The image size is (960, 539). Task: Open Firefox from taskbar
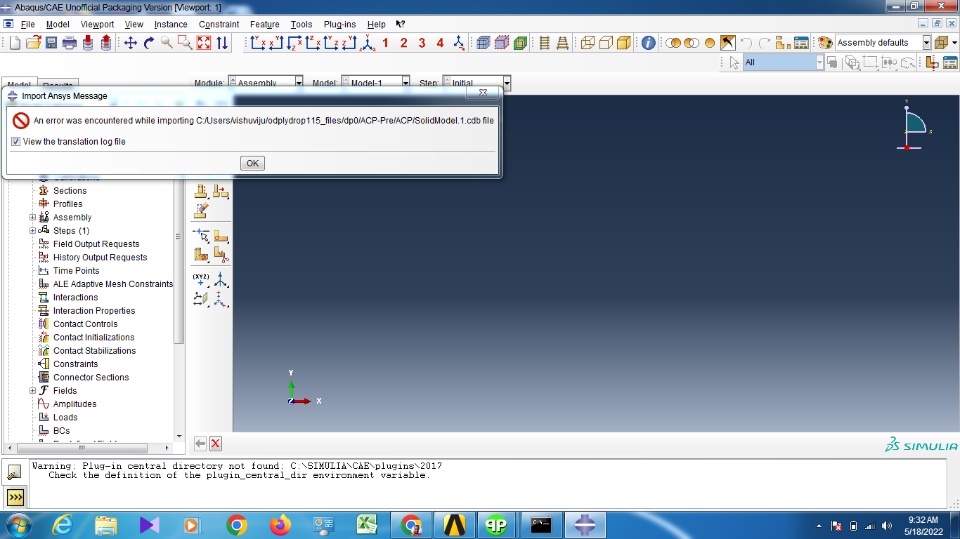pos(280,525)
